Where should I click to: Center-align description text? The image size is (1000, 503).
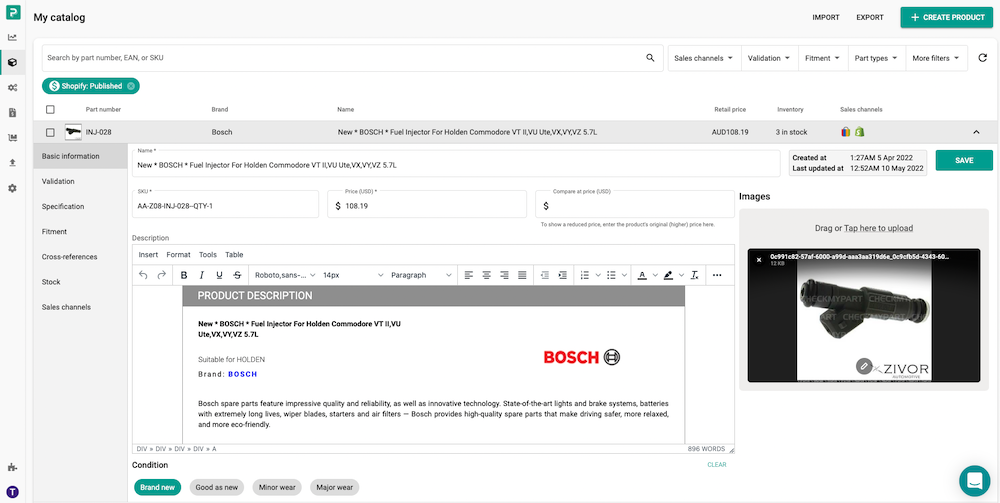pyautogui.click(x=487, y=275)
